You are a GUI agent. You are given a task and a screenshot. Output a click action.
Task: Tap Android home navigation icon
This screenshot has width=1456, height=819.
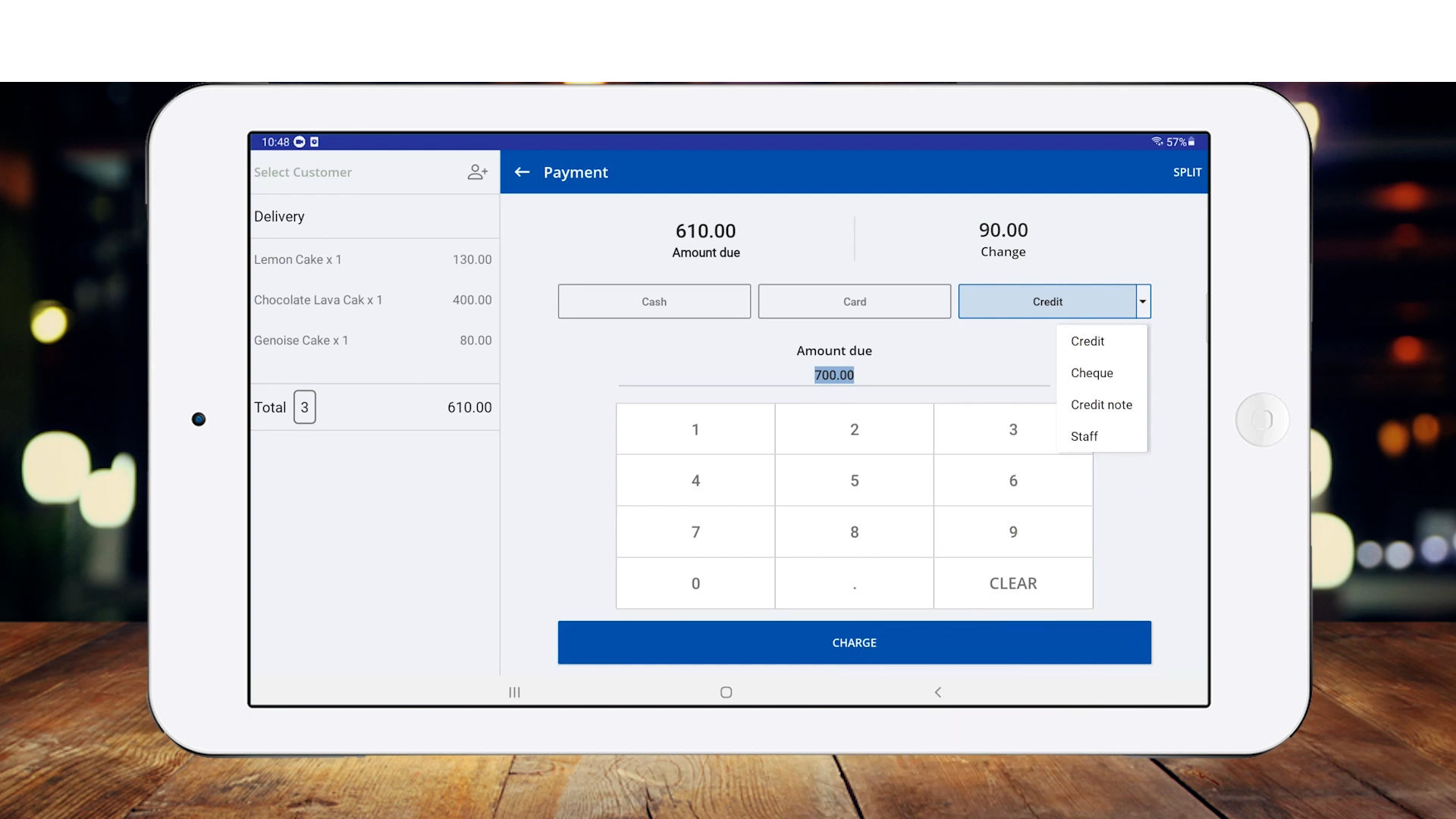(726, 692)
